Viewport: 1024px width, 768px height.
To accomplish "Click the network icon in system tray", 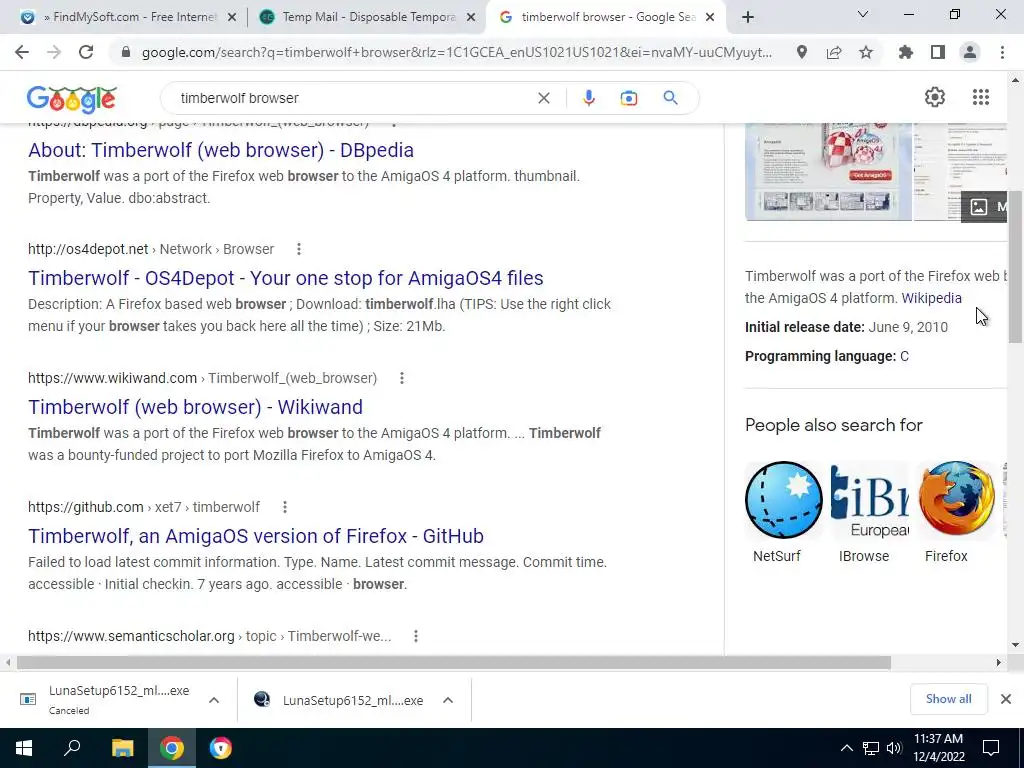I will (x=871, y=748).
